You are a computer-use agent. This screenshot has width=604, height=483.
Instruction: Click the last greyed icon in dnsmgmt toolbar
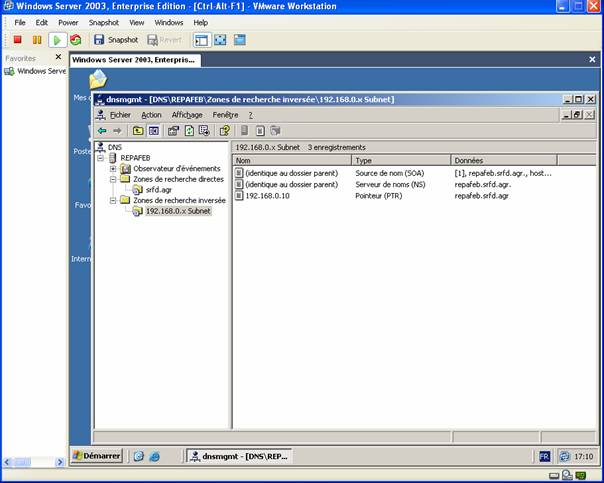pos(275,131)
